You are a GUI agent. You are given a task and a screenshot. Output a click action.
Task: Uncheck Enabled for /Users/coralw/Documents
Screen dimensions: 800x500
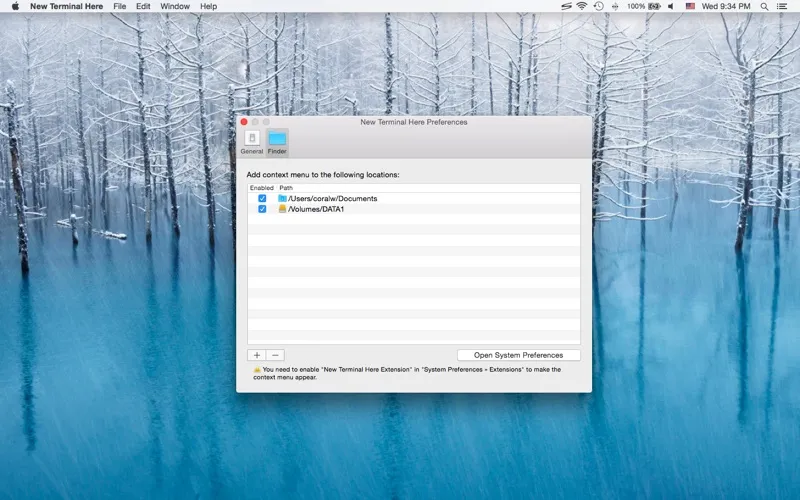pyautogui.click(x=262, y=198)
